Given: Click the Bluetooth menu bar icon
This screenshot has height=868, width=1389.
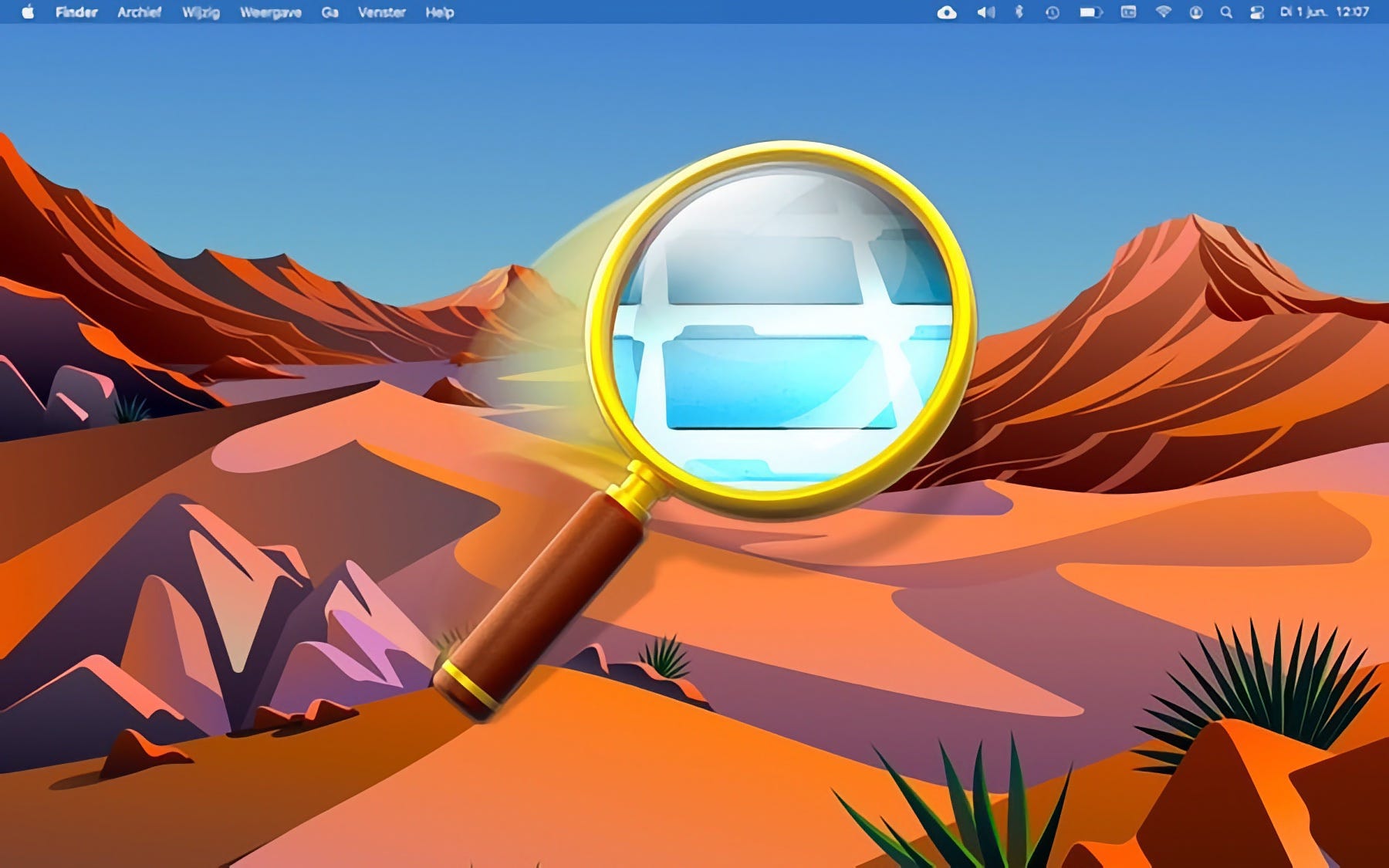Looking at the screenshot, I should click(1019, 12).
